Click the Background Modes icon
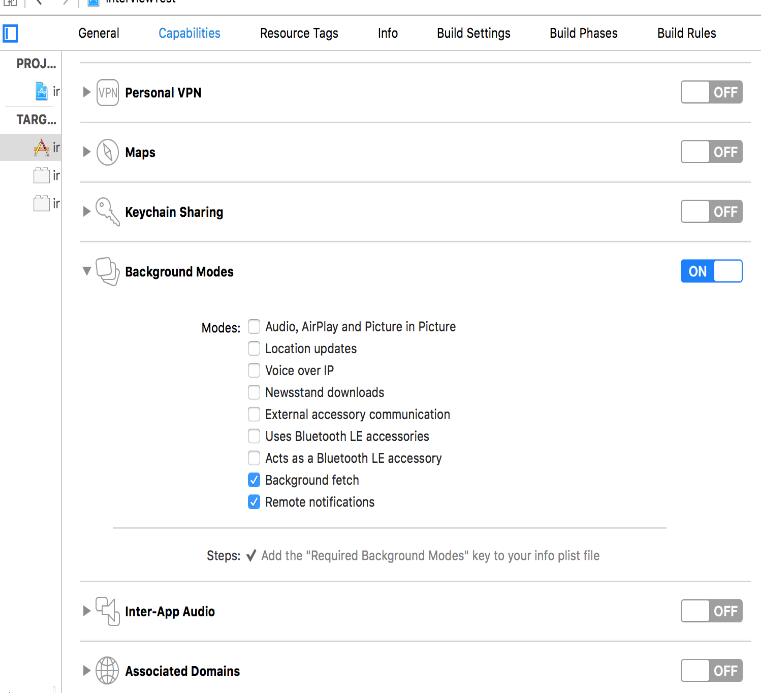 [107, 272]
